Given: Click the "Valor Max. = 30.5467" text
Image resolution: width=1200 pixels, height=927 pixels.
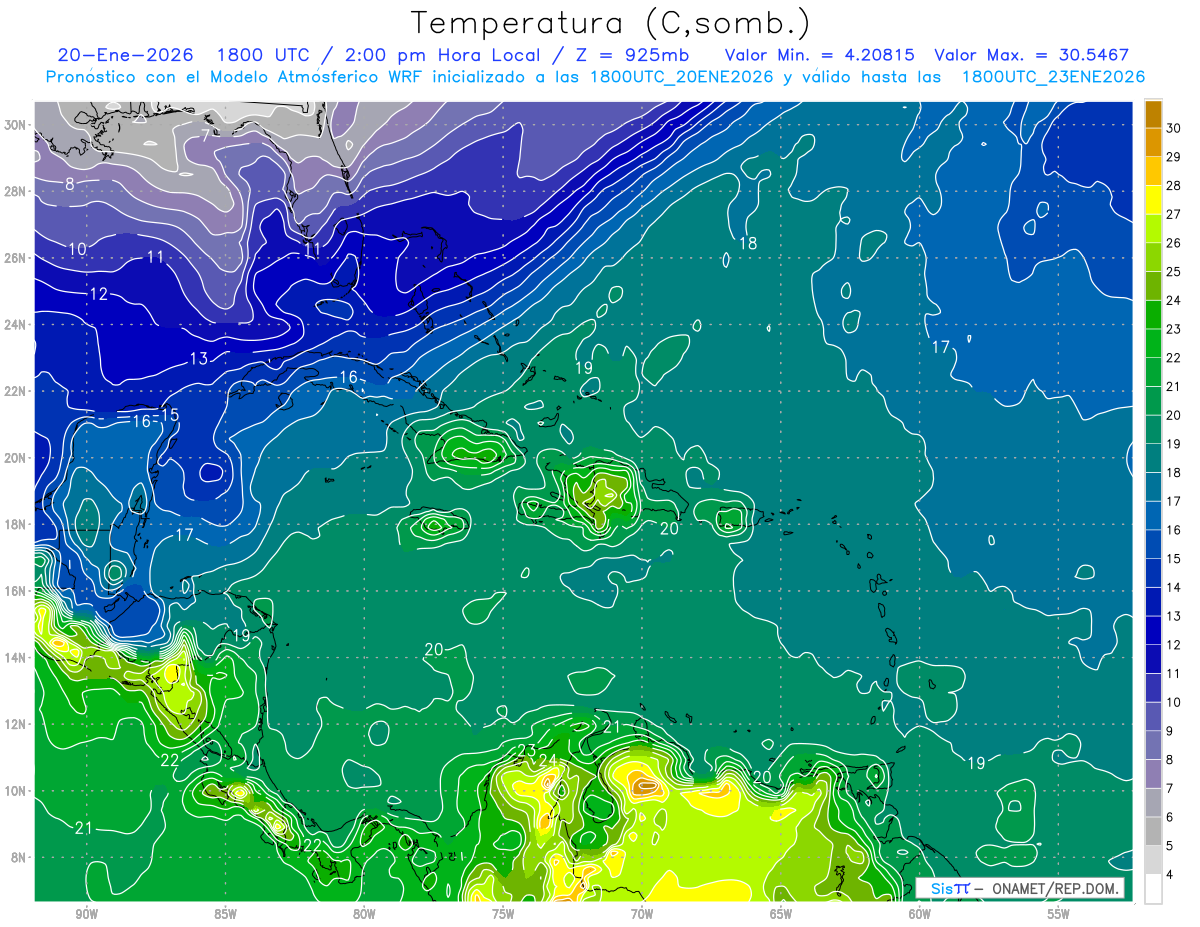Looking at the screenshot, I should pyautogui.click(x=1031, y=55).
